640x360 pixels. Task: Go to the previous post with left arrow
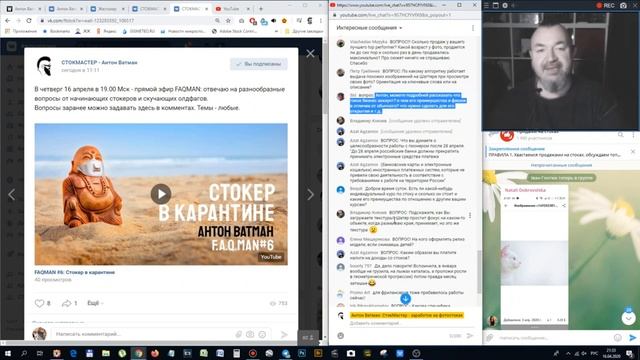pyautogui.click(x=12, y=194)
